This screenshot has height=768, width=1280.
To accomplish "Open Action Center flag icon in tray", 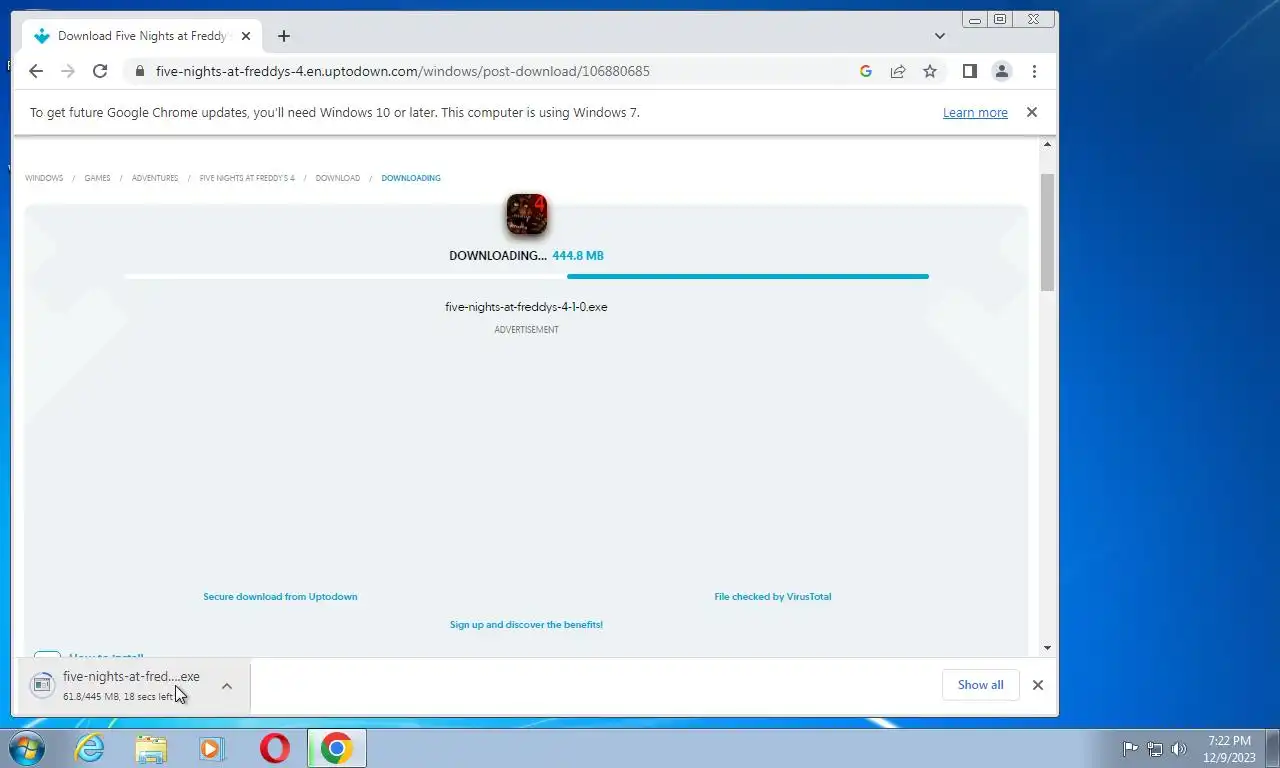I will (x=1131, y=749).
